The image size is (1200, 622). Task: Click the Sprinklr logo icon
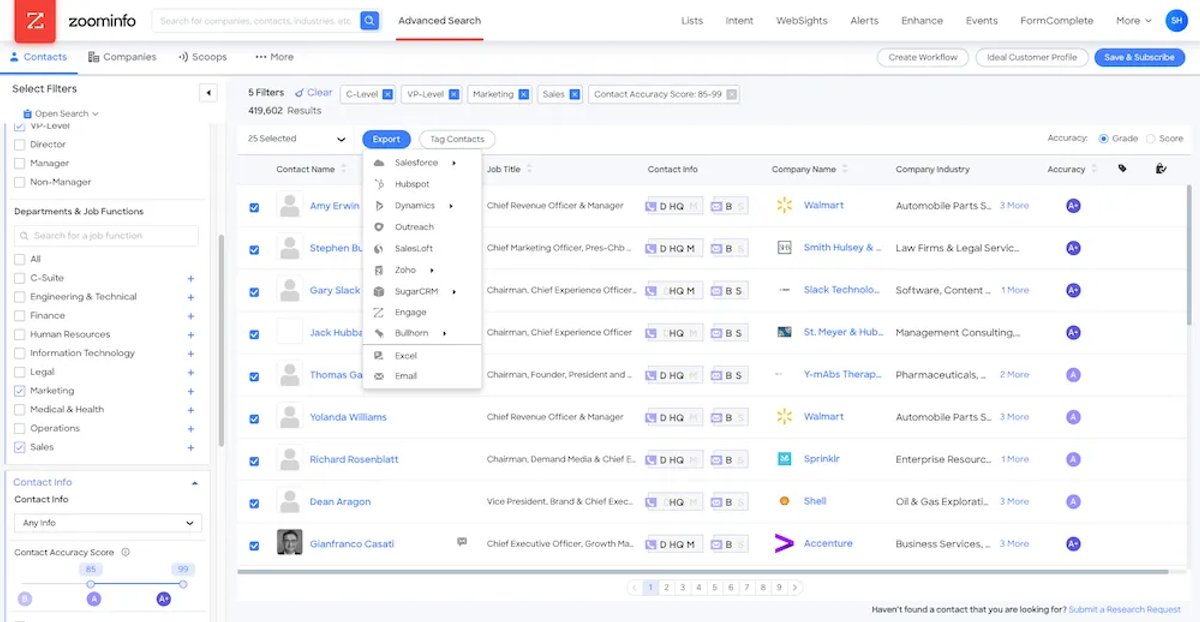point(784,459)
